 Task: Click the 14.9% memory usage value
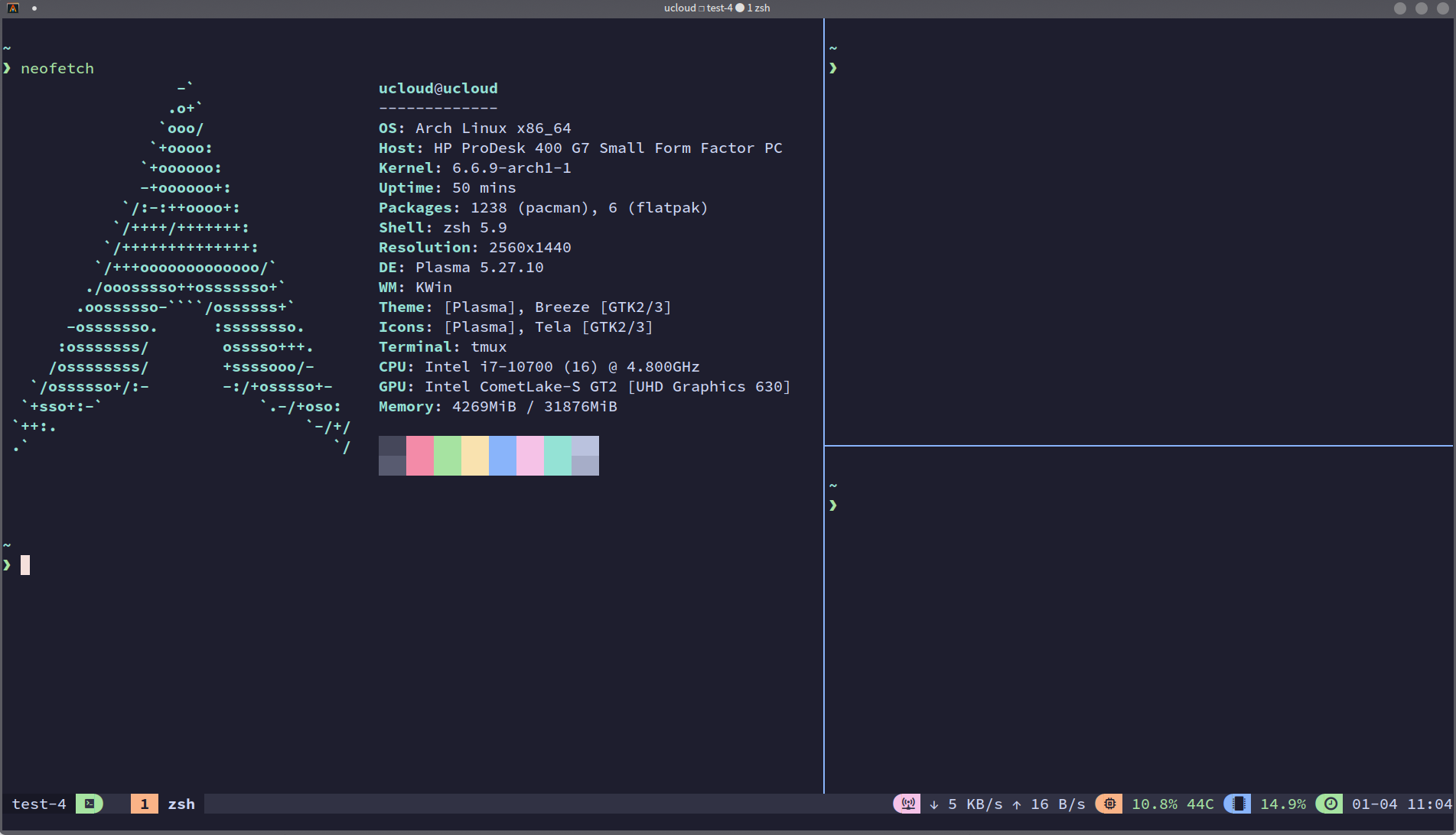click(1283, 804)
